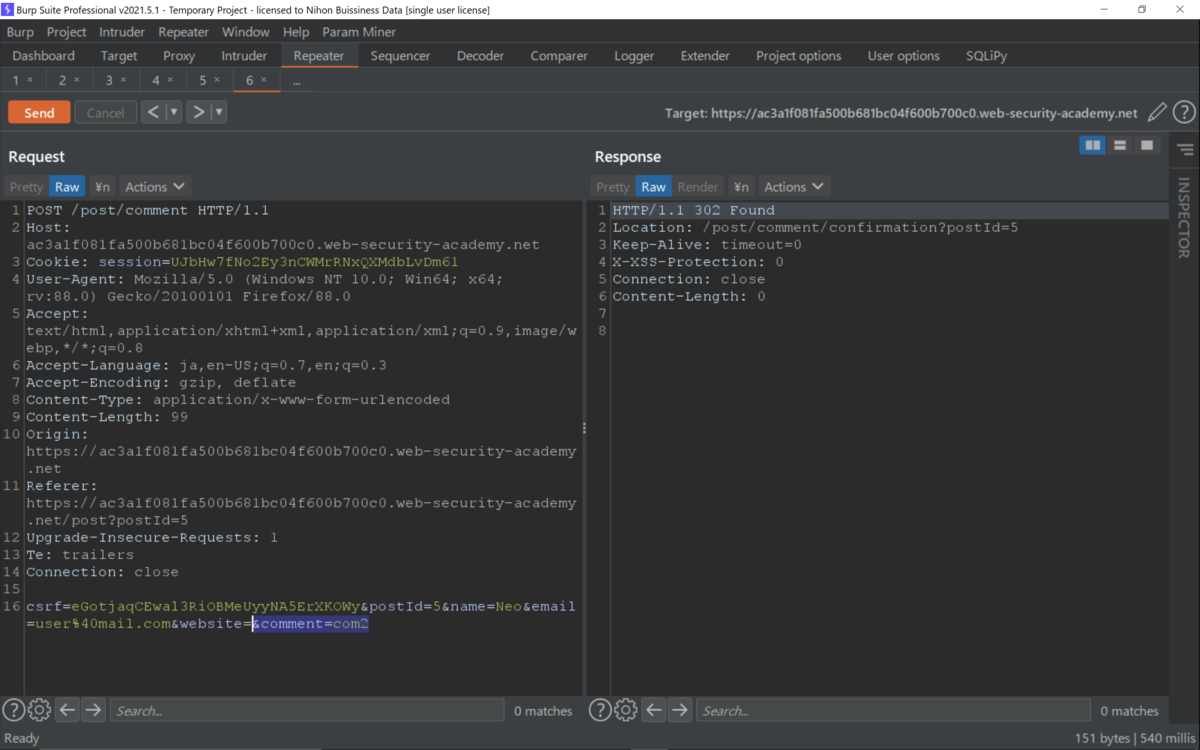
Task: Open response search settings gear
Action: coord(625,710)
